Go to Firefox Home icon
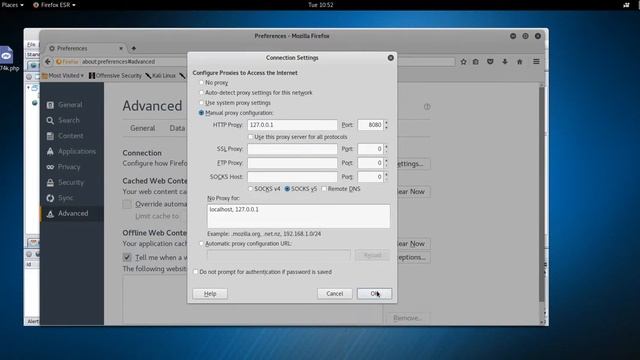Screen dimensions: 640x360 click(x=520, y=62)
